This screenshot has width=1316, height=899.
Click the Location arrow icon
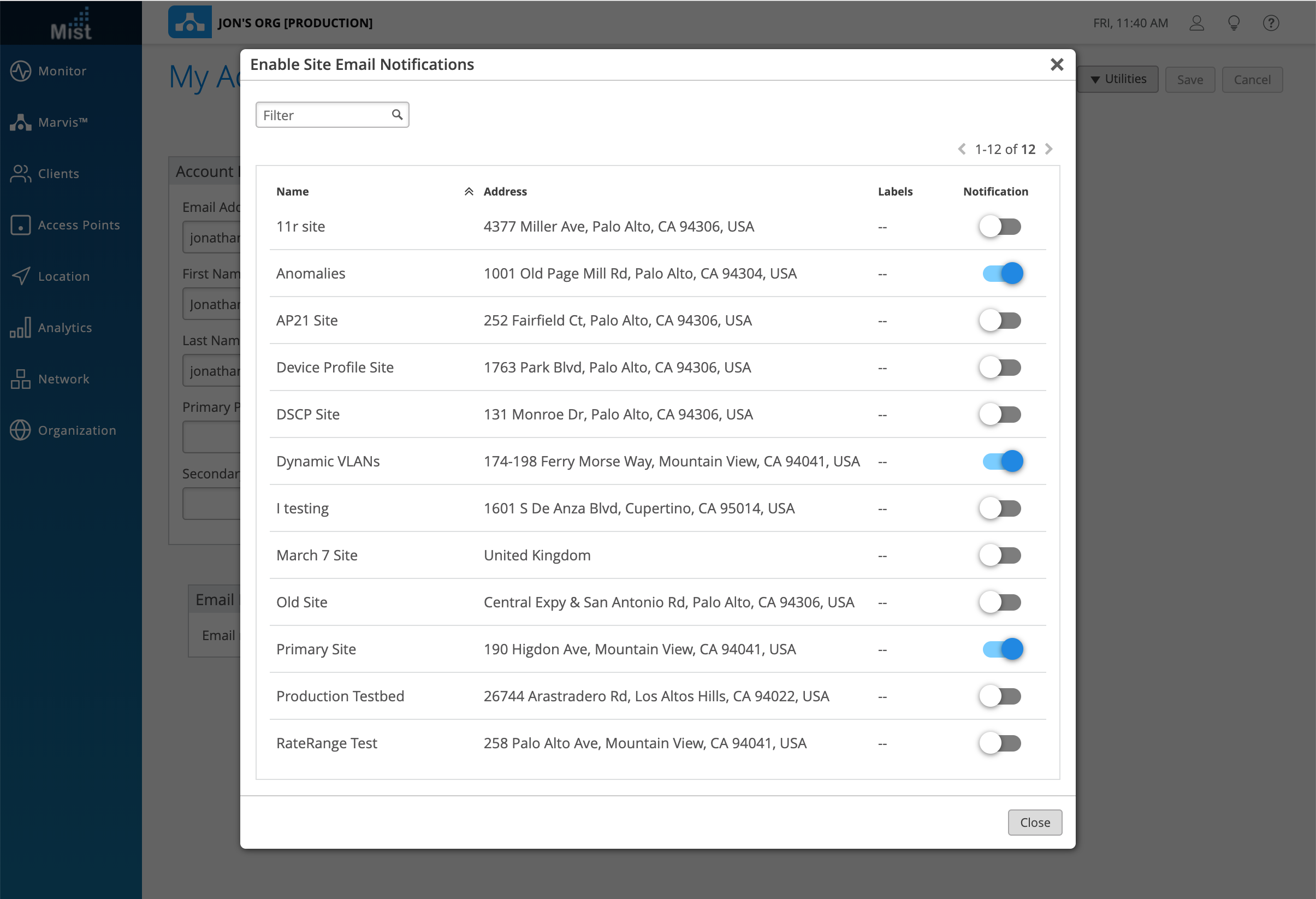[x=20, y=276]
